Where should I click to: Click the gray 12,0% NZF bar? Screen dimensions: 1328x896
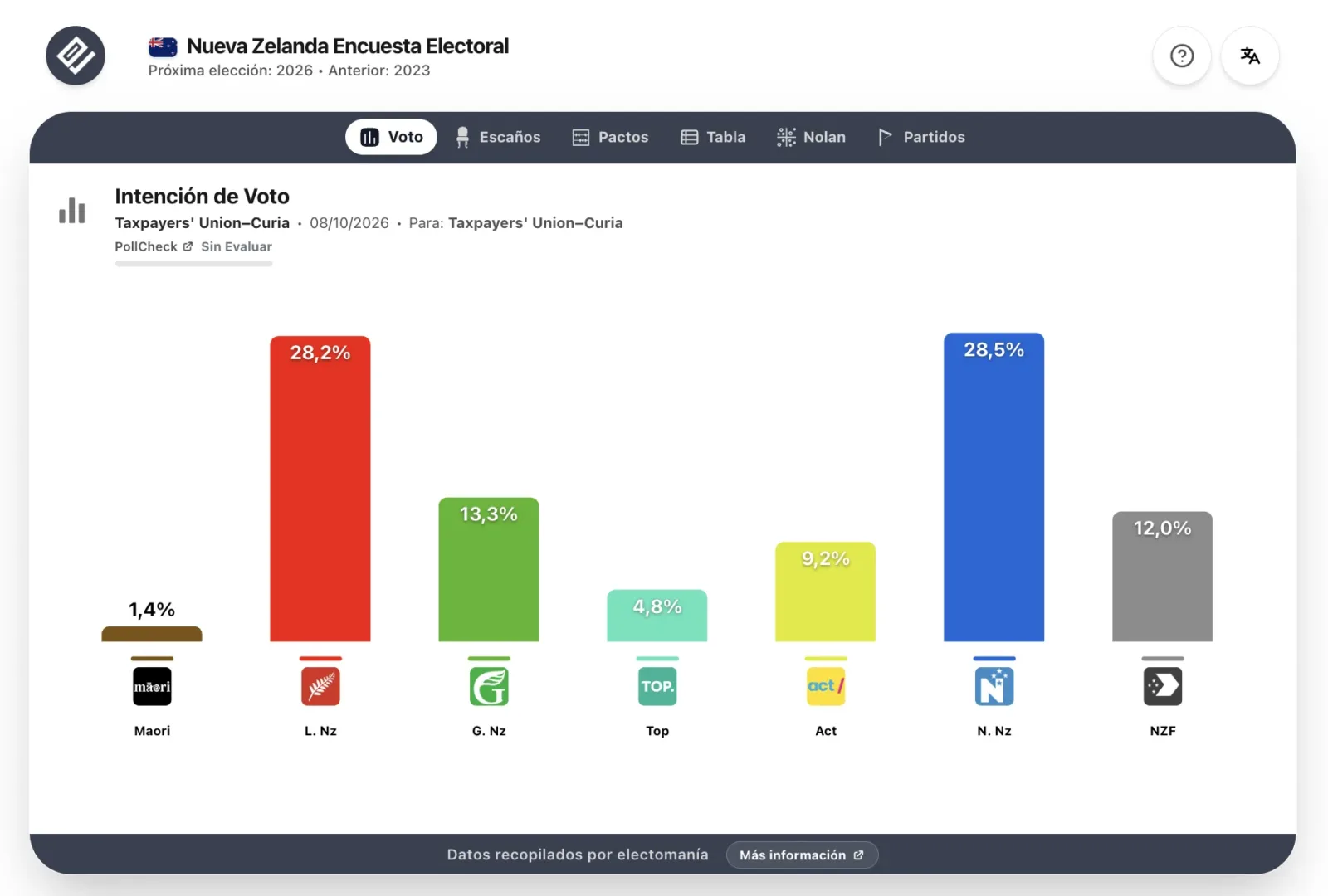click(x=1163, y=577)
